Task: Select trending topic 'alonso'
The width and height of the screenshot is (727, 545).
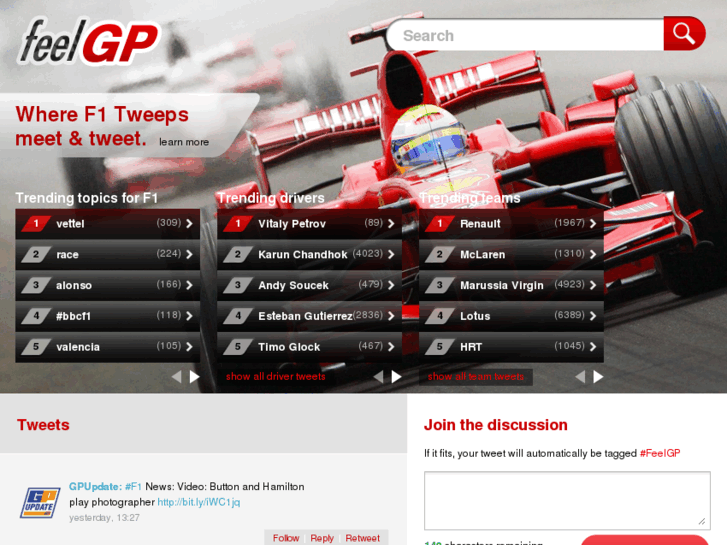Action: click(74, 285)
